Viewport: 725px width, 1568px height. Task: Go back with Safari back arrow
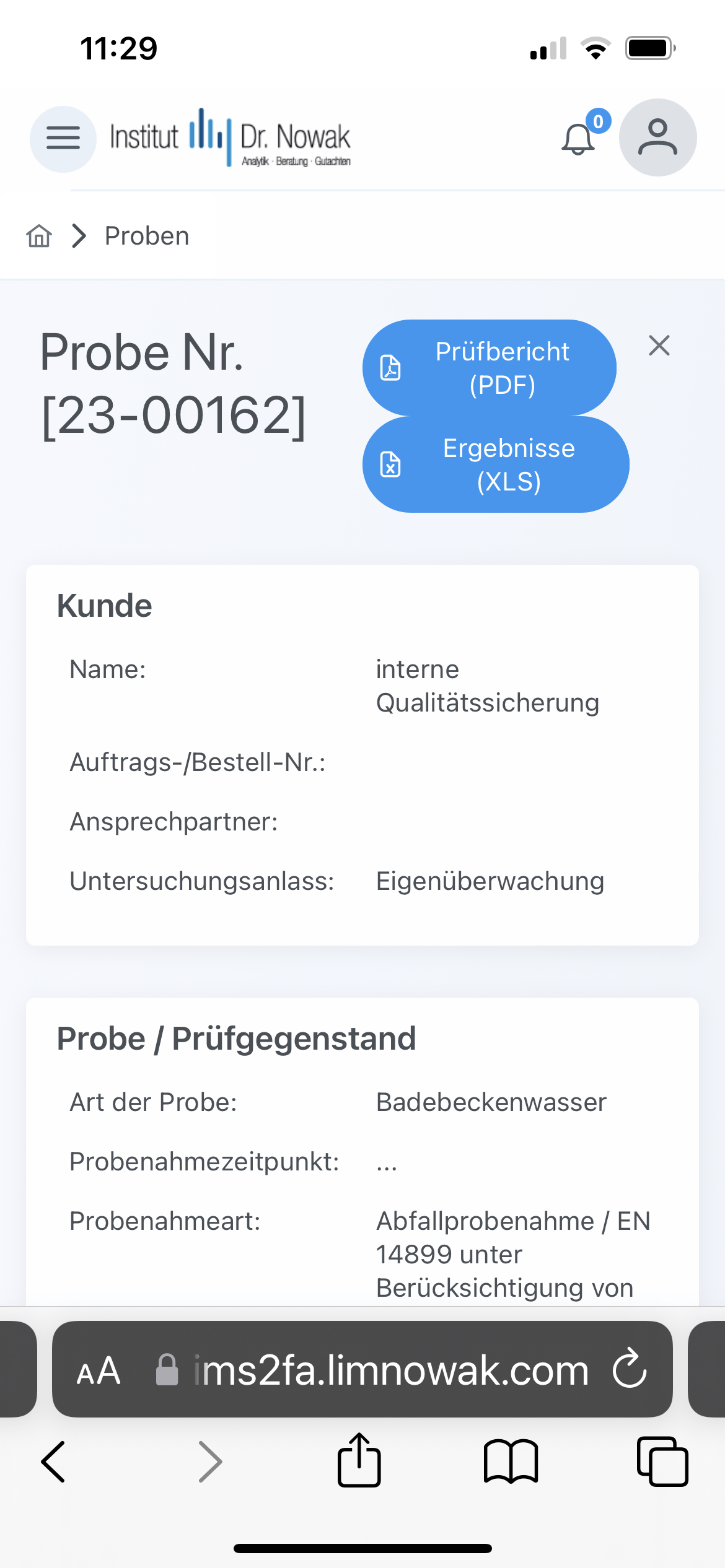[53, 1461]
